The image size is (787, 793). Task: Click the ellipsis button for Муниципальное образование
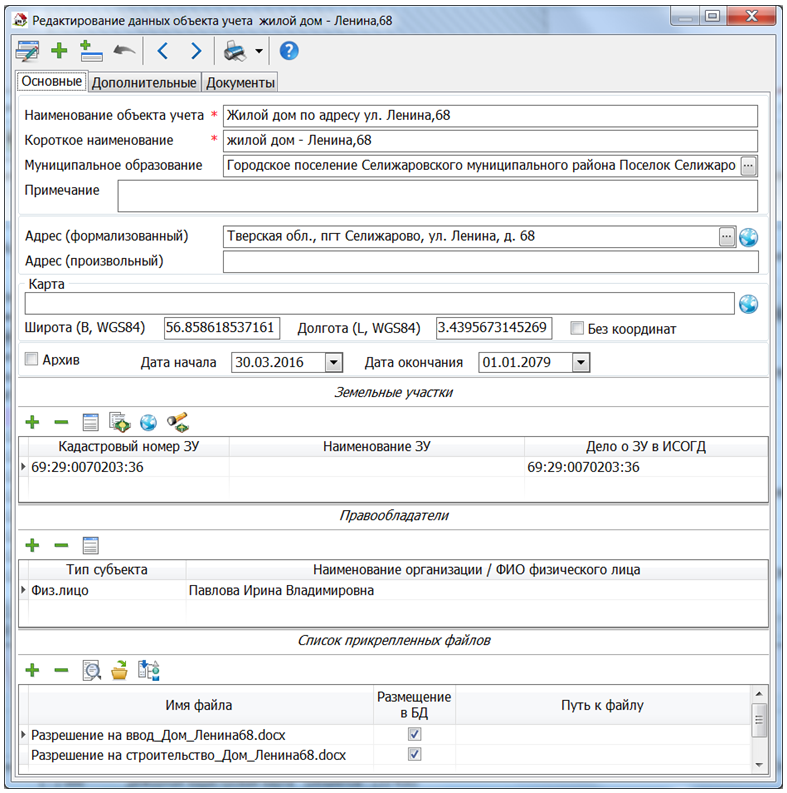748,165
